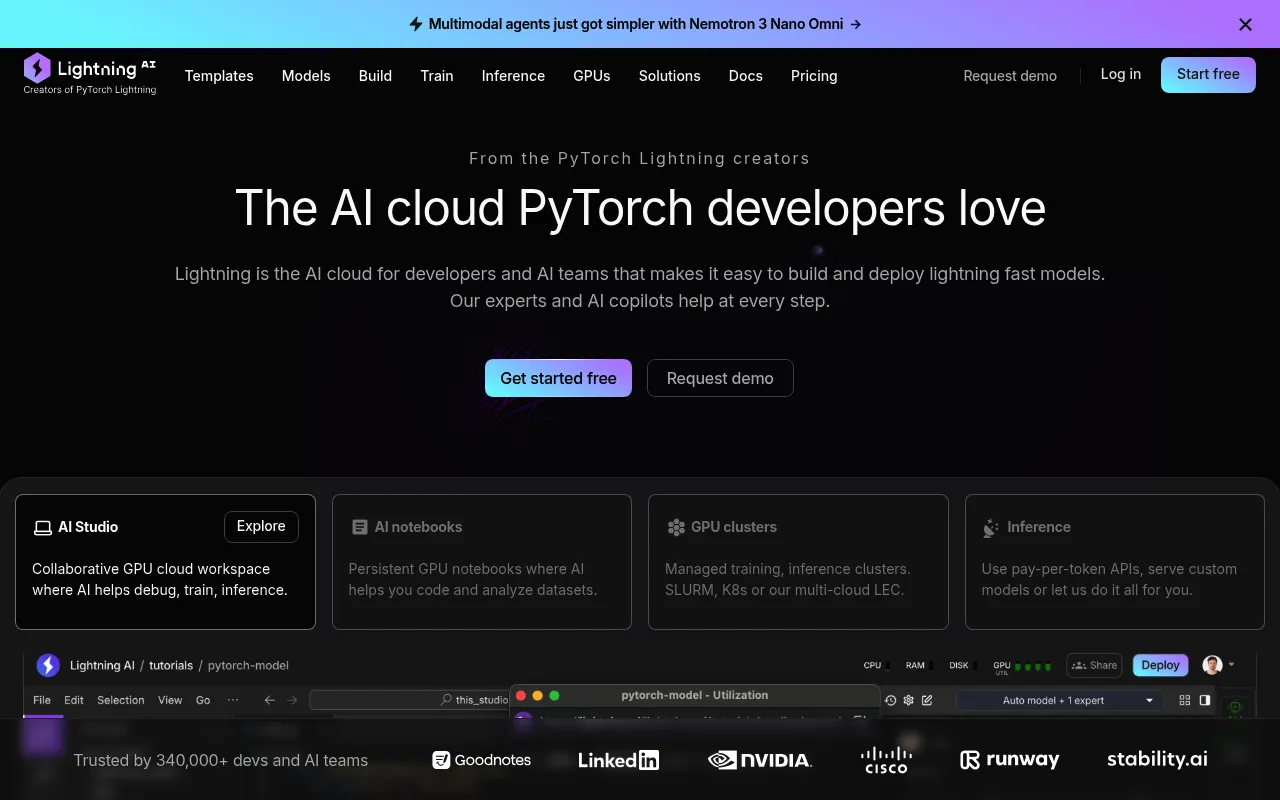
Task: Click the AI Studio laptop icon
Action: (x=42, y=527)
